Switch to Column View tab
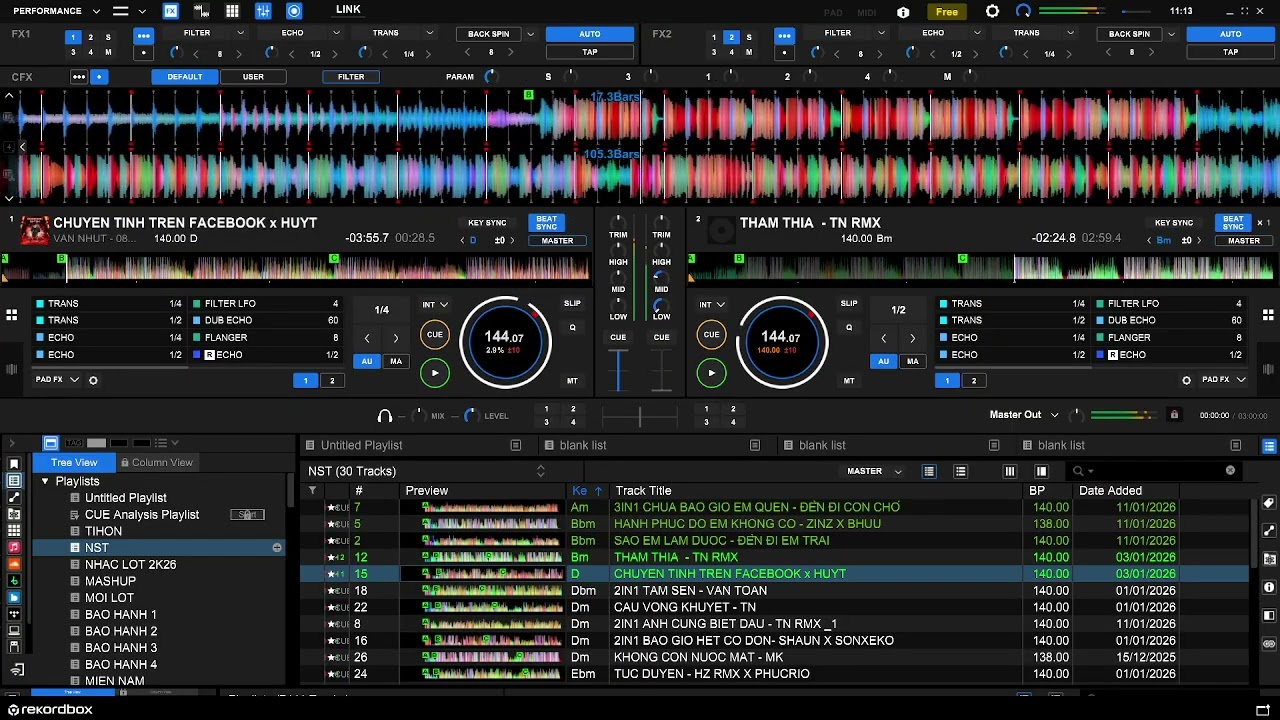The image size is (1280, 720). tap(156, 462)
